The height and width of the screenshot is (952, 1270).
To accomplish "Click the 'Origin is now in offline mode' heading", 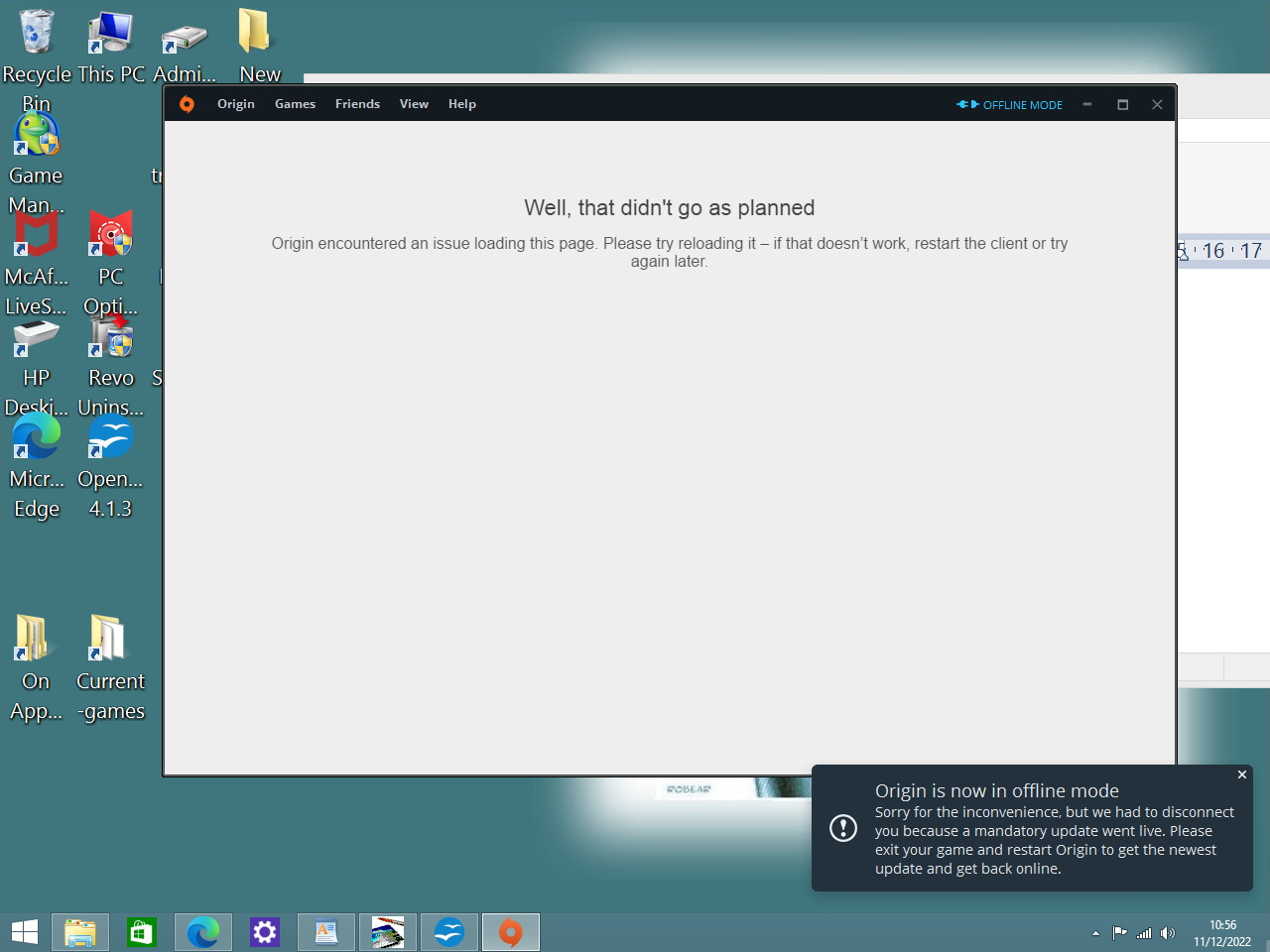I will pyautogui.click(x=997, y=790).
